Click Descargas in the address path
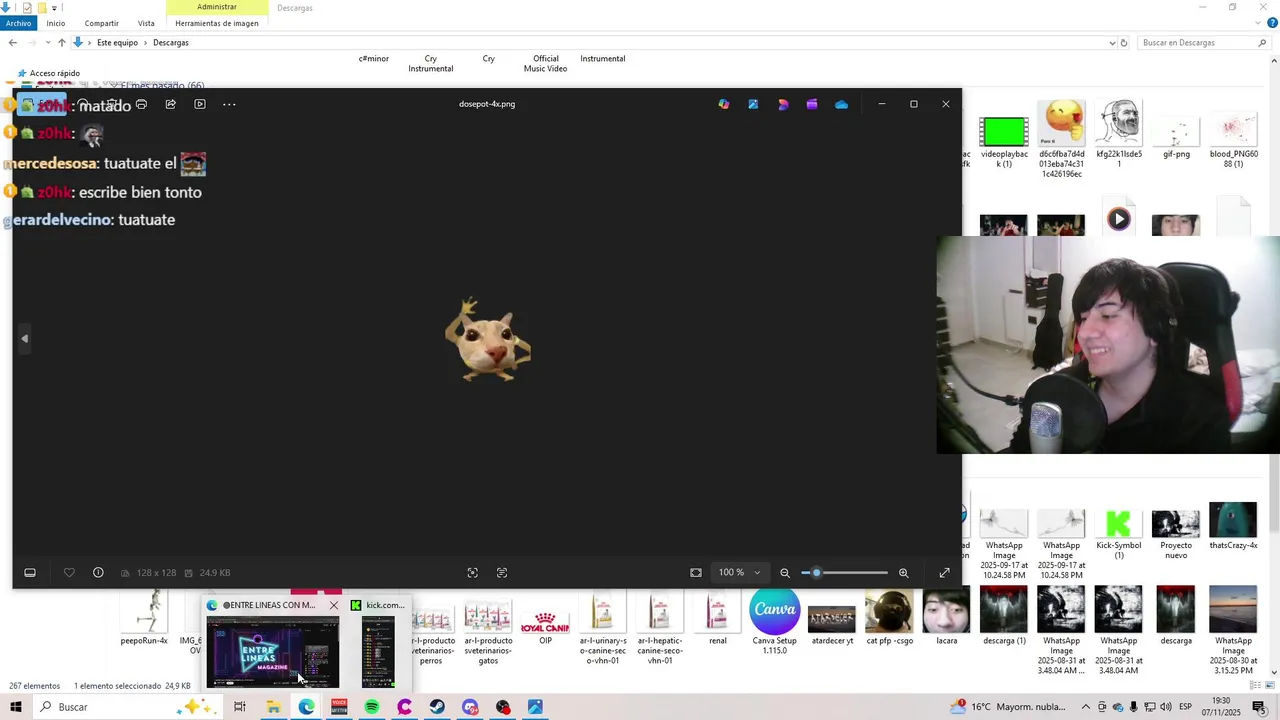 [x=171, y=43]
